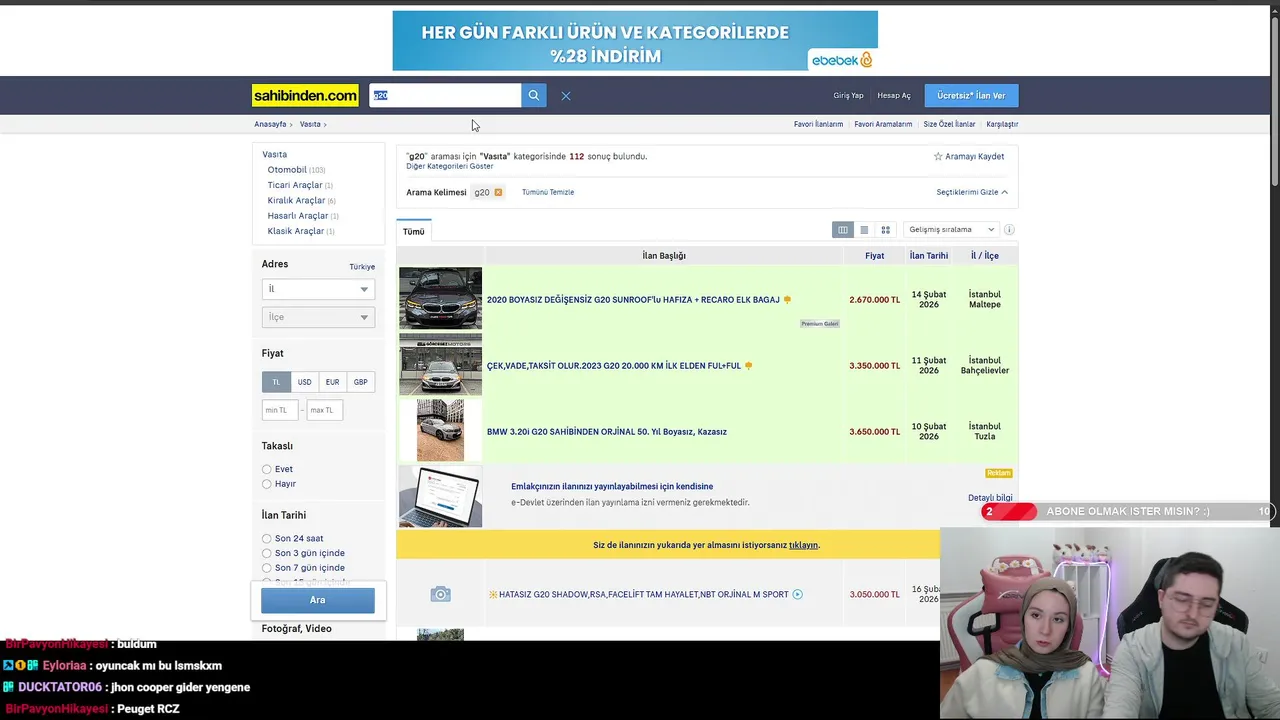
Task: Click the star icon to save search
Action: (938, 156)
